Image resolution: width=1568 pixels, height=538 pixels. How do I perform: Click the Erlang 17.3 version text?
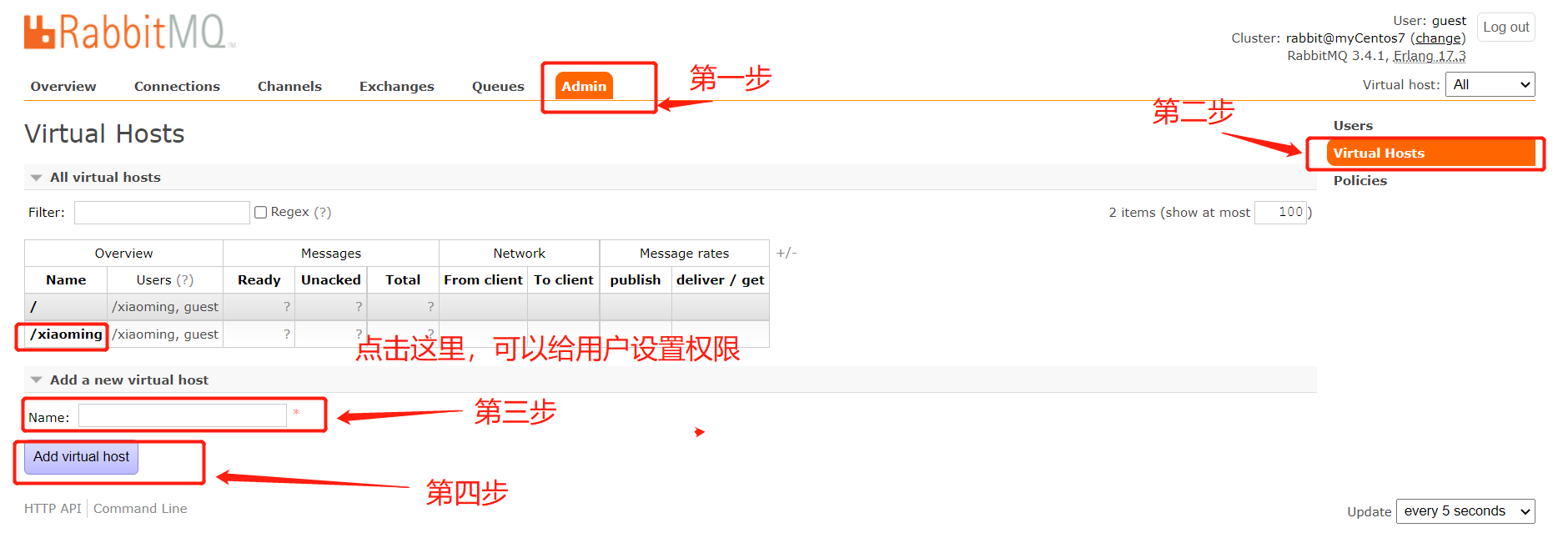click(1430, 55)
